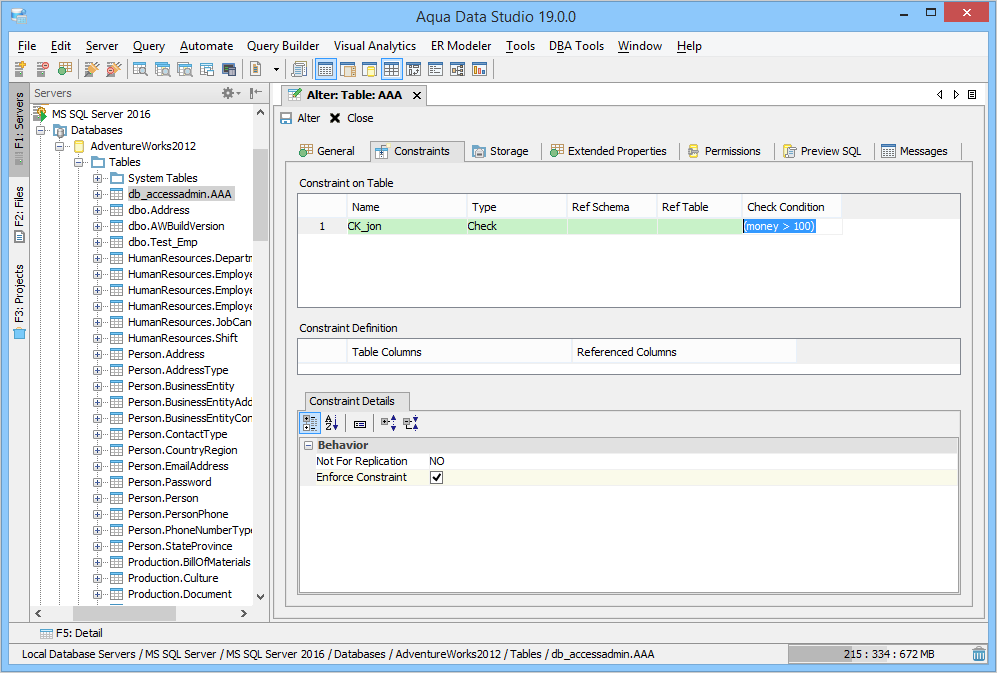Viewport: 997px width, 673px height.
Task: Toggle the highlighted plain grid toolbar button
Action: click(392, 69)
